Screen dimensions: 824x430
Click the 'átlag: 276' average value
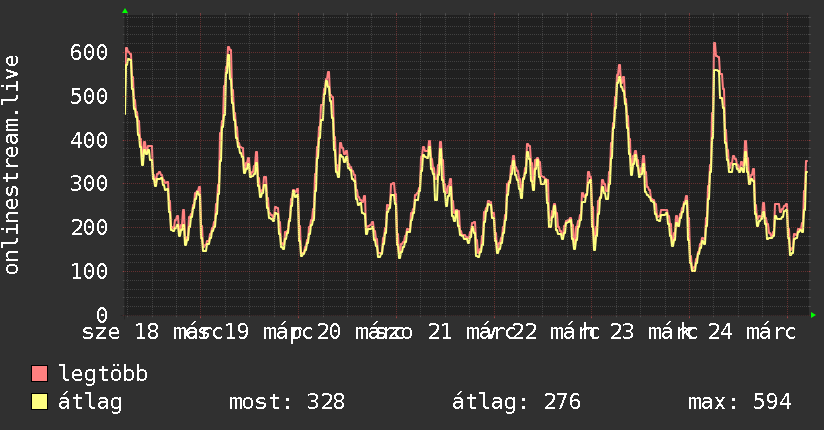pyautogui.click(x=517, y=402)
